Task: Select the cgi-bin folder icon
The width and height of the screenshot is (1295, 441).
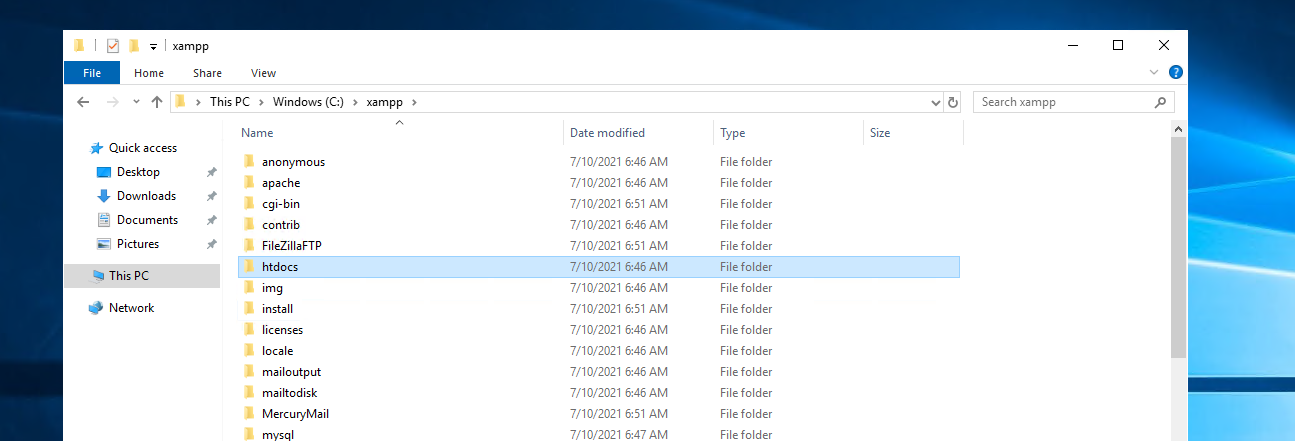Action: coord(250,203)
